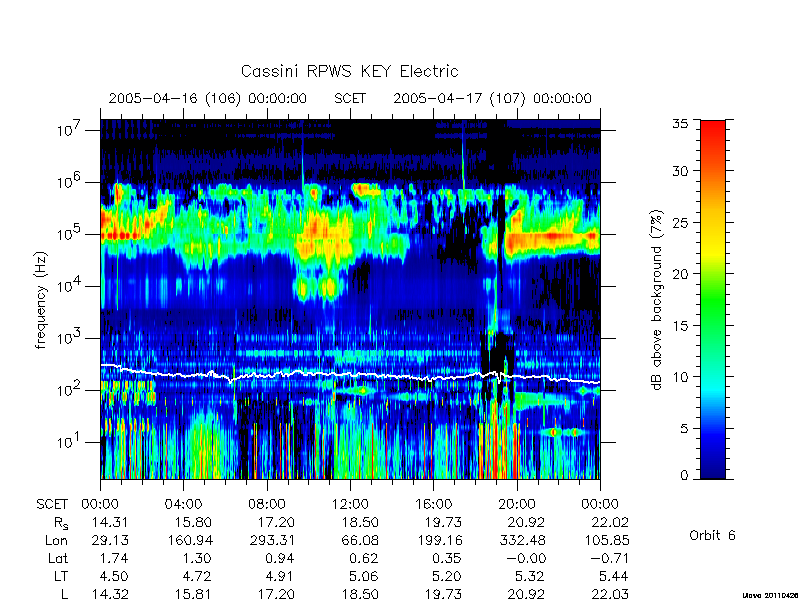Select the latitude value 1.30
Image resolution: width=800 pixels, height=600 pixels.
click(197, 559)
